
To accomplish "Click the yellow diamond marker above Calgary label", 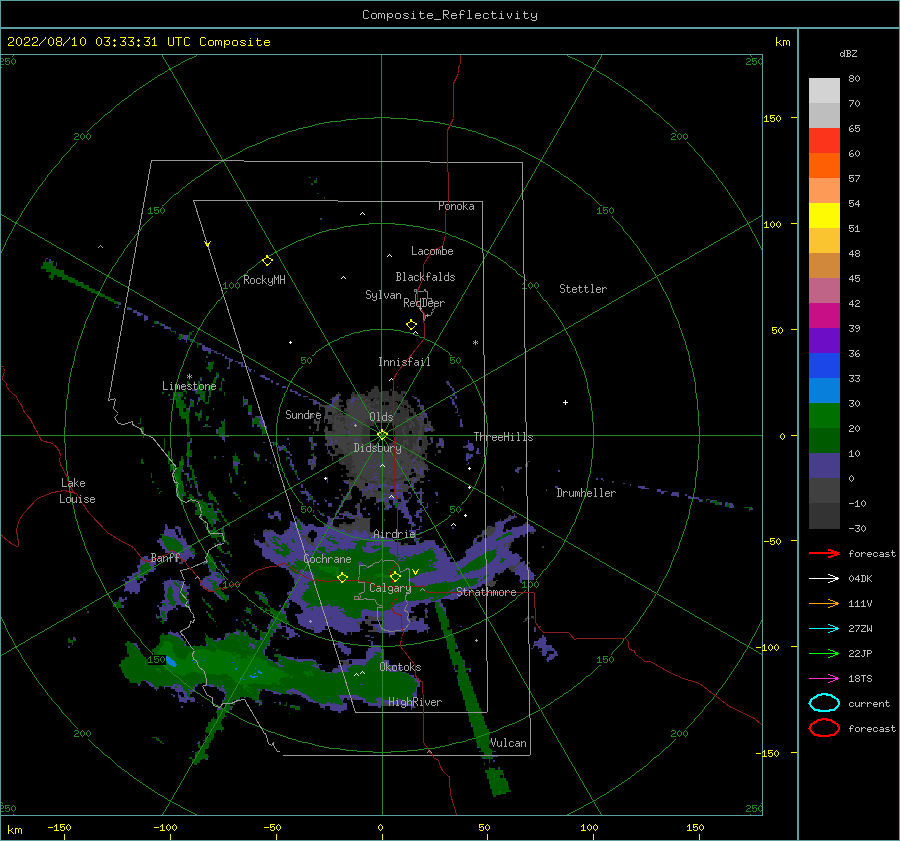I will (x=395, y=576).
